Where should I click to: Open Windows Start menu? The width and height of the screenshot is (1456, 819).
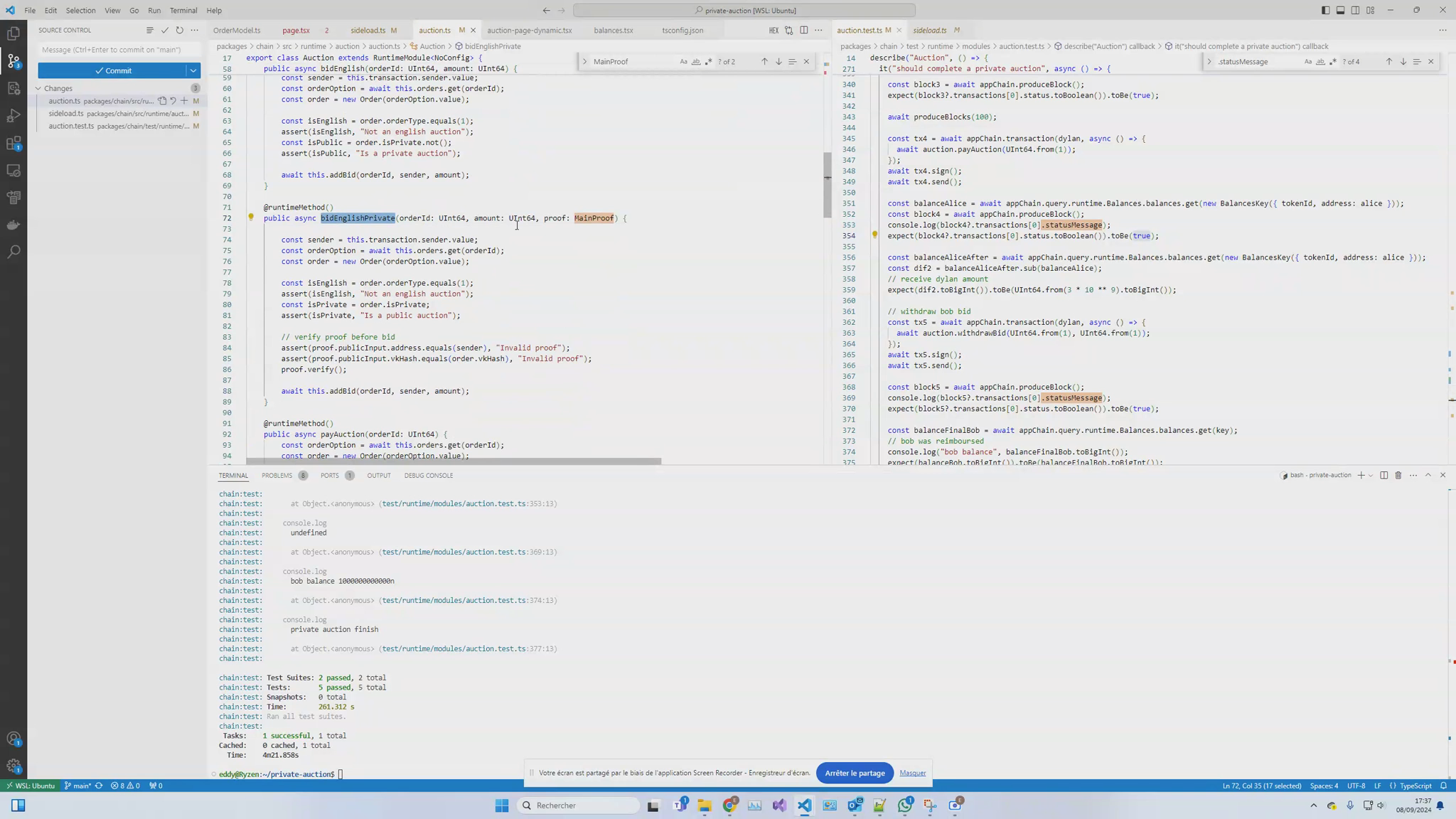point(501,805)
